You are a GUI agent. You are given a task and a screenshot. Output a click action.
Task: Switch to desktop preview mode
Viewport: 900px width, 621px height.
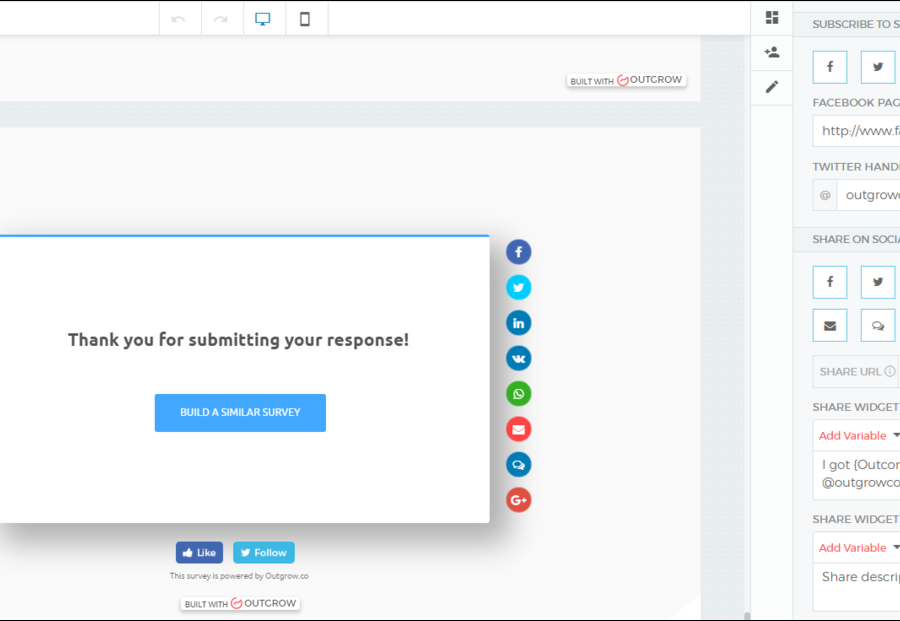tap(263, 19)
